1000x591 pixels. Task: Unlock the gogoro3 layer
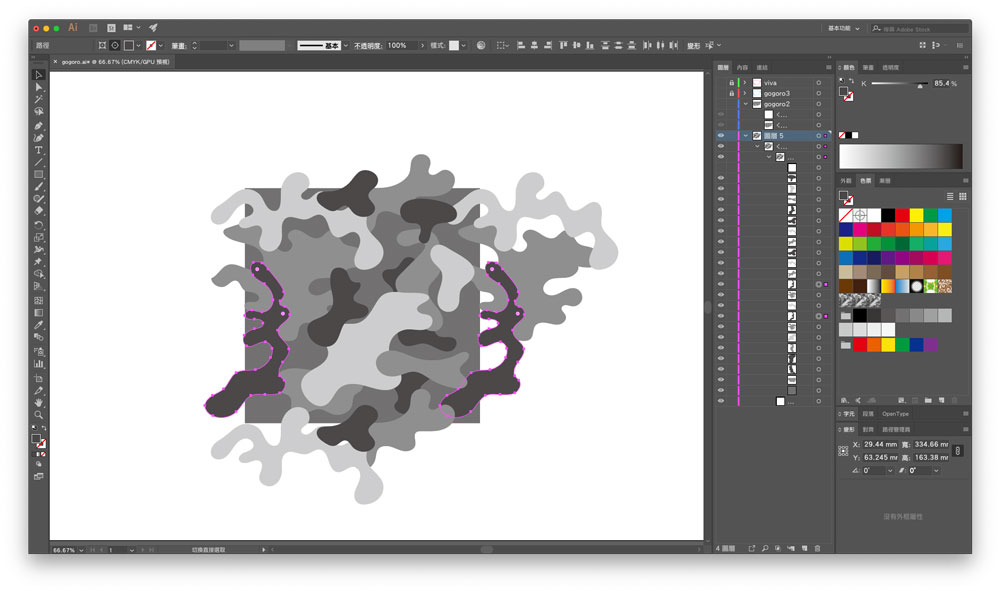coord(731,93)
